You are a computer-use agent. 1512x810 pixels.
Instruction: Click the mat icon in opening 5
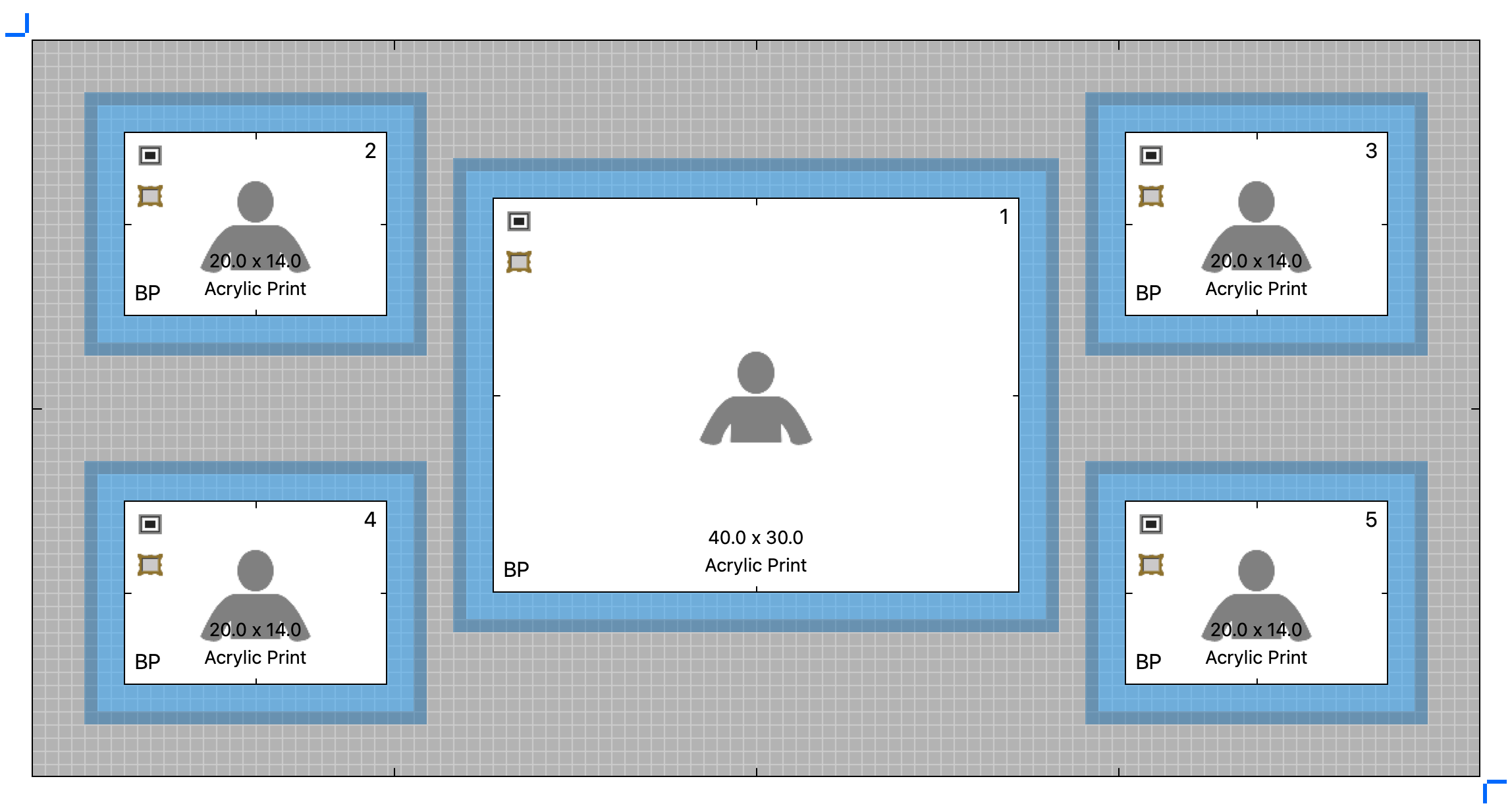(1151, 524)
